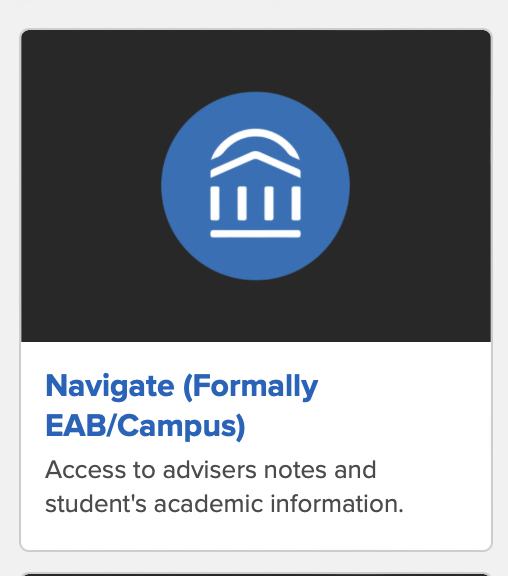Screen dimensions: 508x576
Task: Click the student's academic information text line
Action: (x=224, y=504)
